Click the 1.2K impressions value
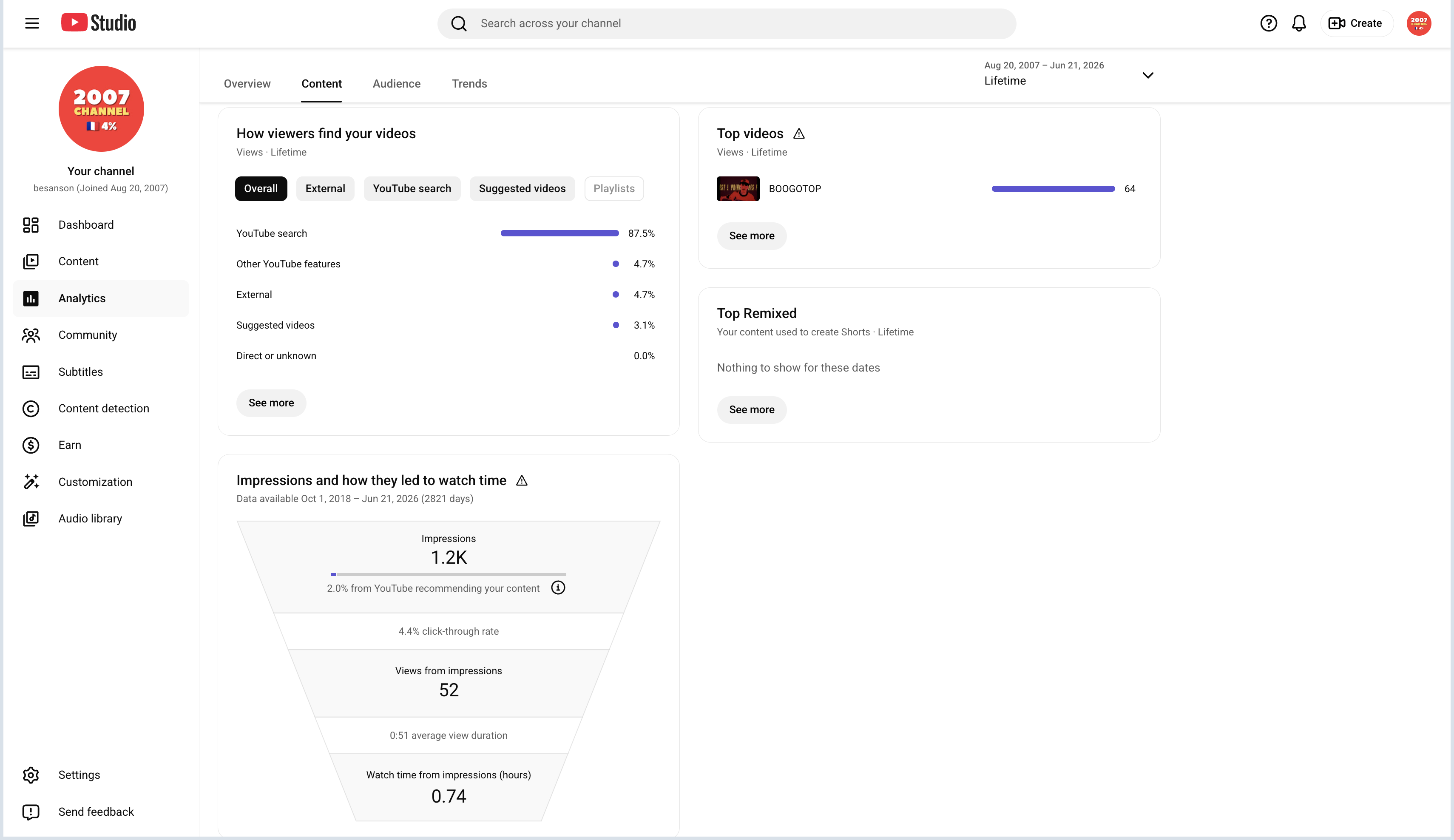Screen dimensions: 1454x840 click(x=448, y=557)
